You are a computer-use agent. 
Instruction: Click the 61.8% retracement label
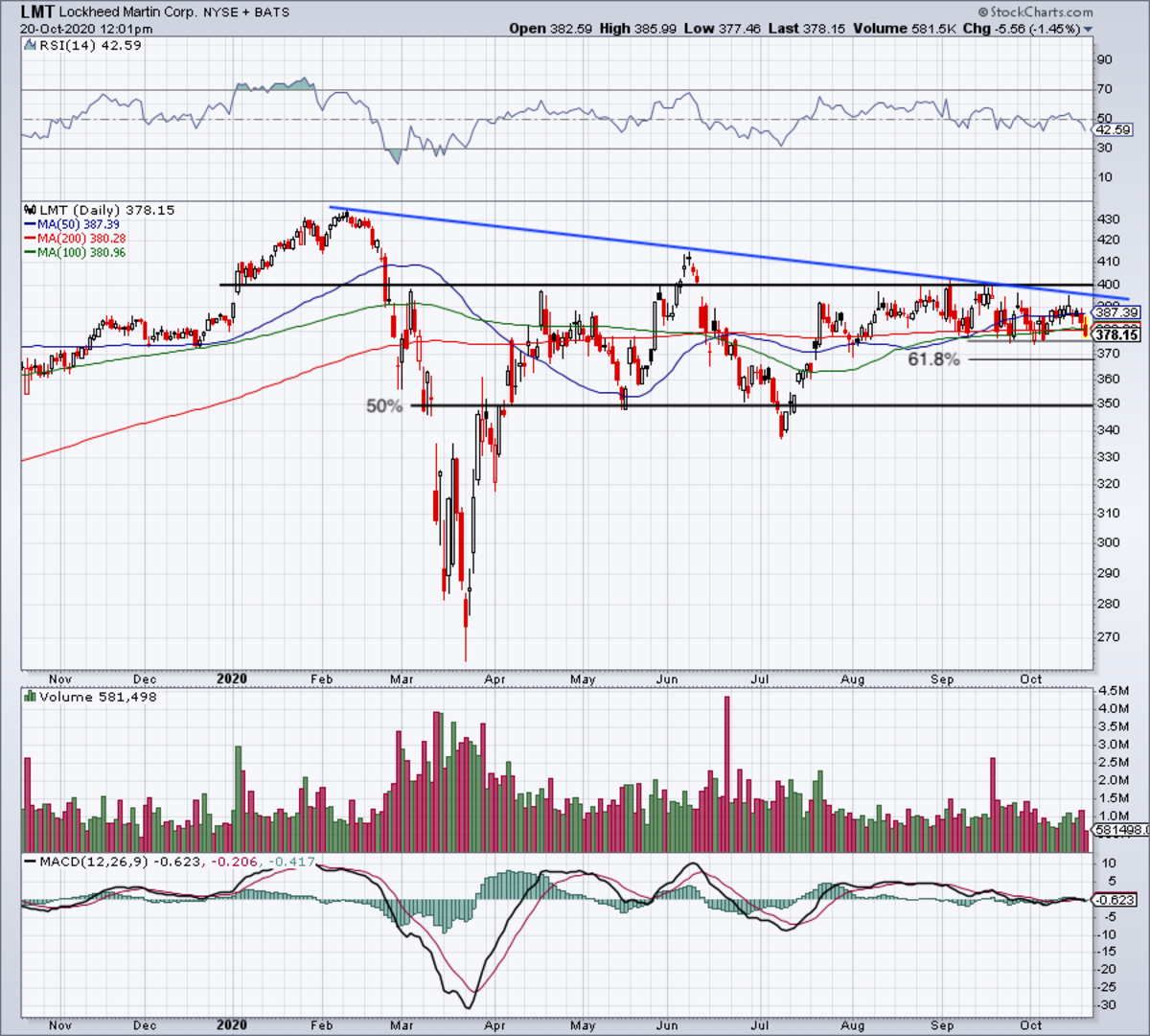click(x=934, y=359)
